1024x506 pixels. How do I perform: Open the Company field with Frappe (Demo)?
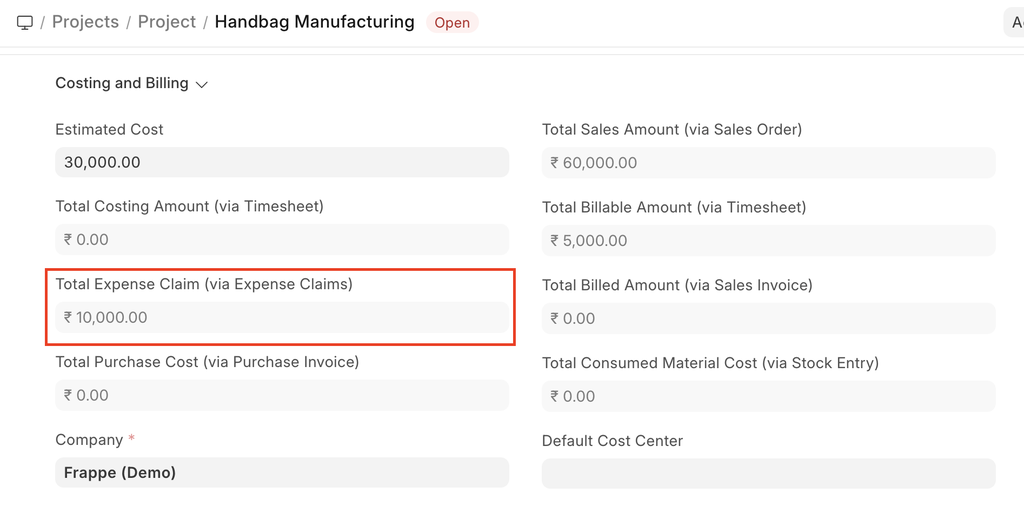coord(282,473)
